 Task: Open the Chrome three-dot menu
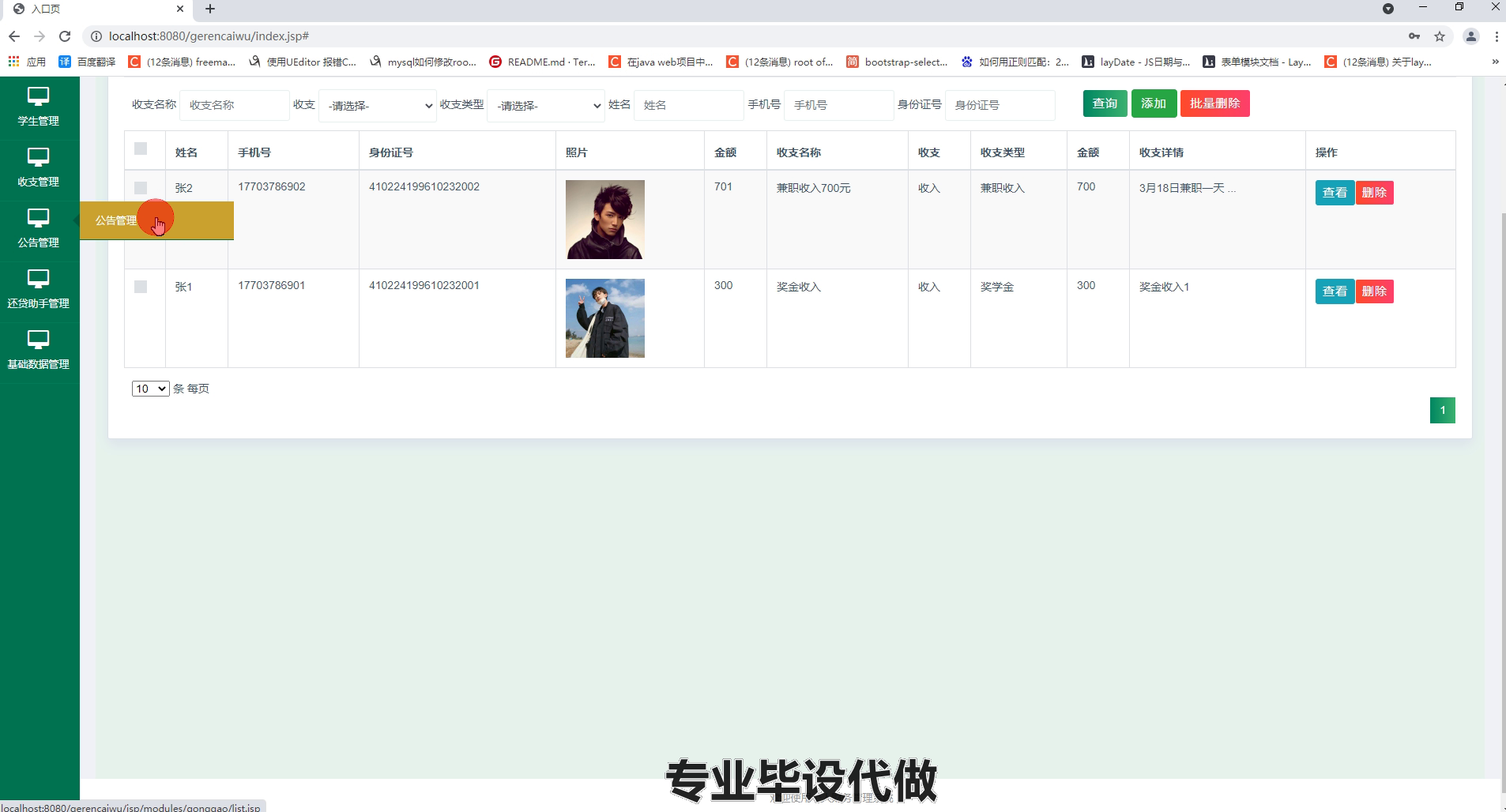[1497, 36]
